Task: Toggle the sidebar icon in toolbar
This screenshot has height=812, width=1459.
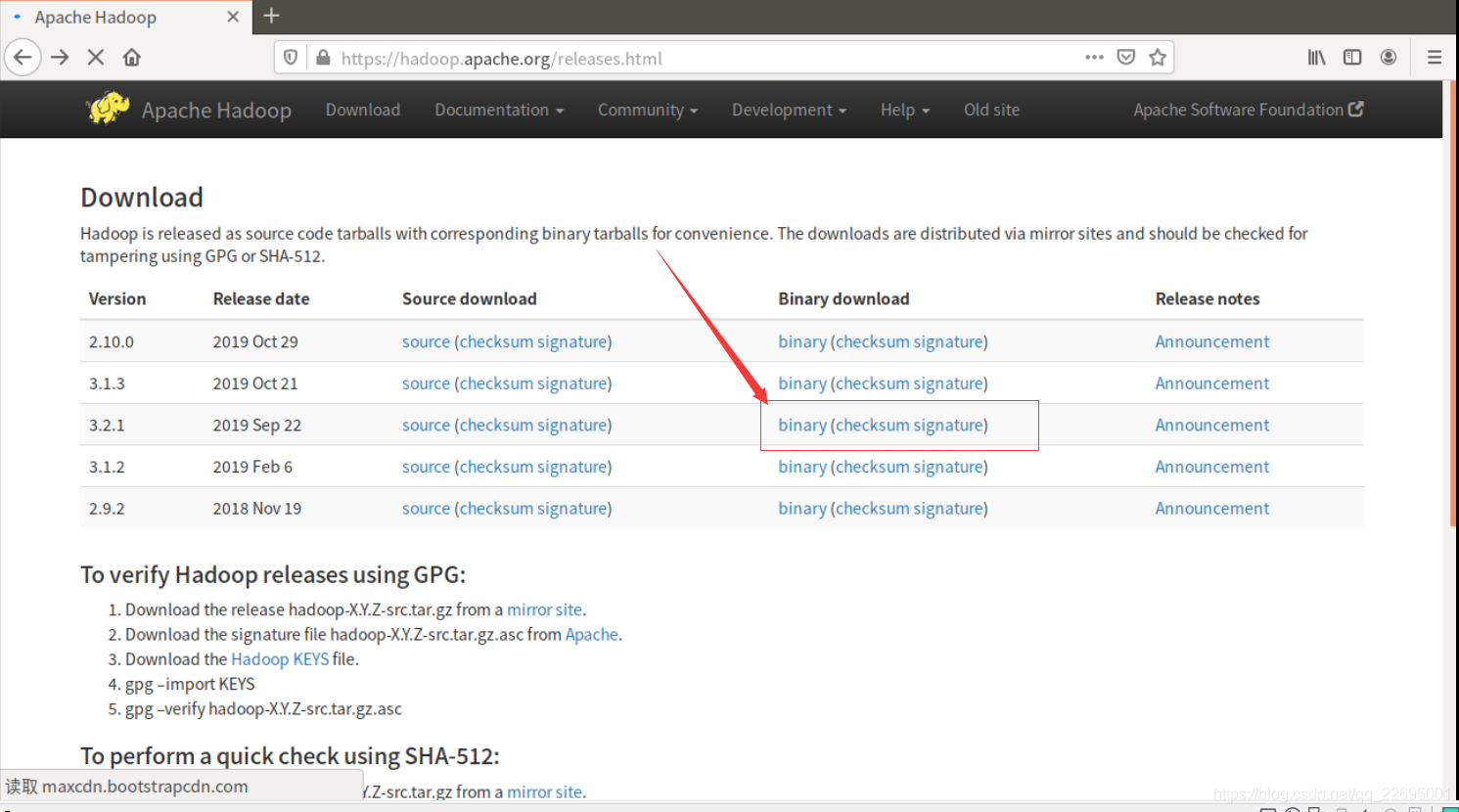Action: point(1352,58)
